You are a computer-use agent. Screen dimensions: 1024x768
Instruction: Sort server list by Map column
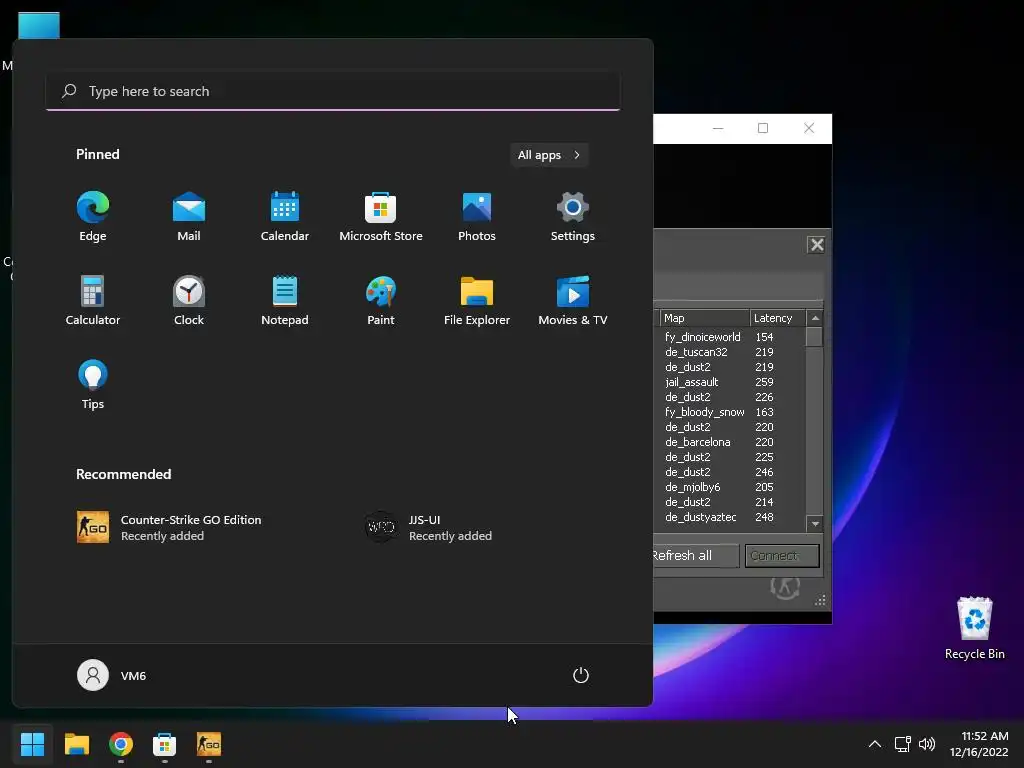point(704,318)
